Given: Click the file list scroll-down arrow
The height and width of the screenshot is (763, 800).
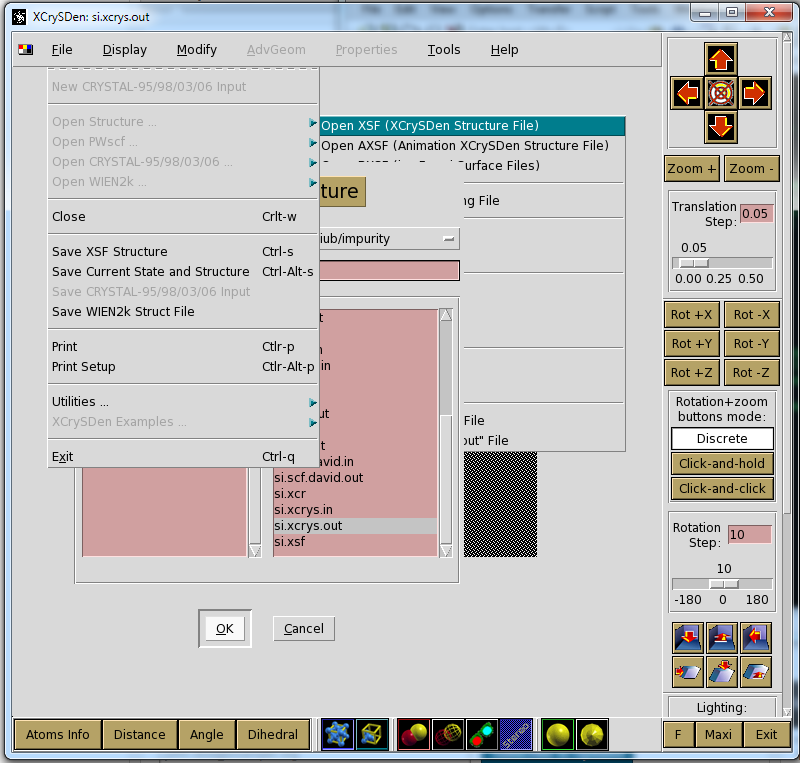Looking at the screenshot, I should tap(446, 551).
